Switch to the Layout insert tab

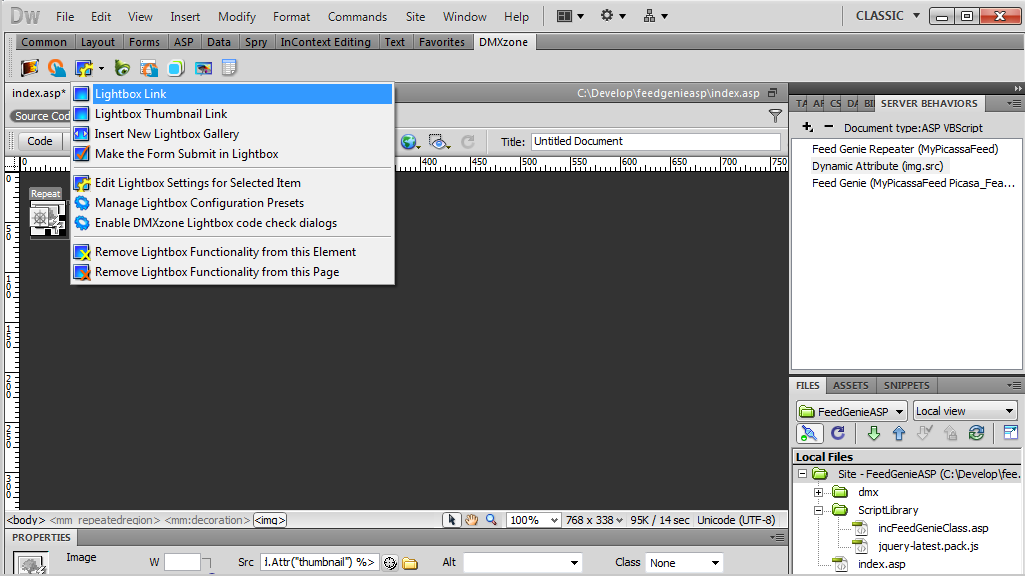click(x=97, y=42)
